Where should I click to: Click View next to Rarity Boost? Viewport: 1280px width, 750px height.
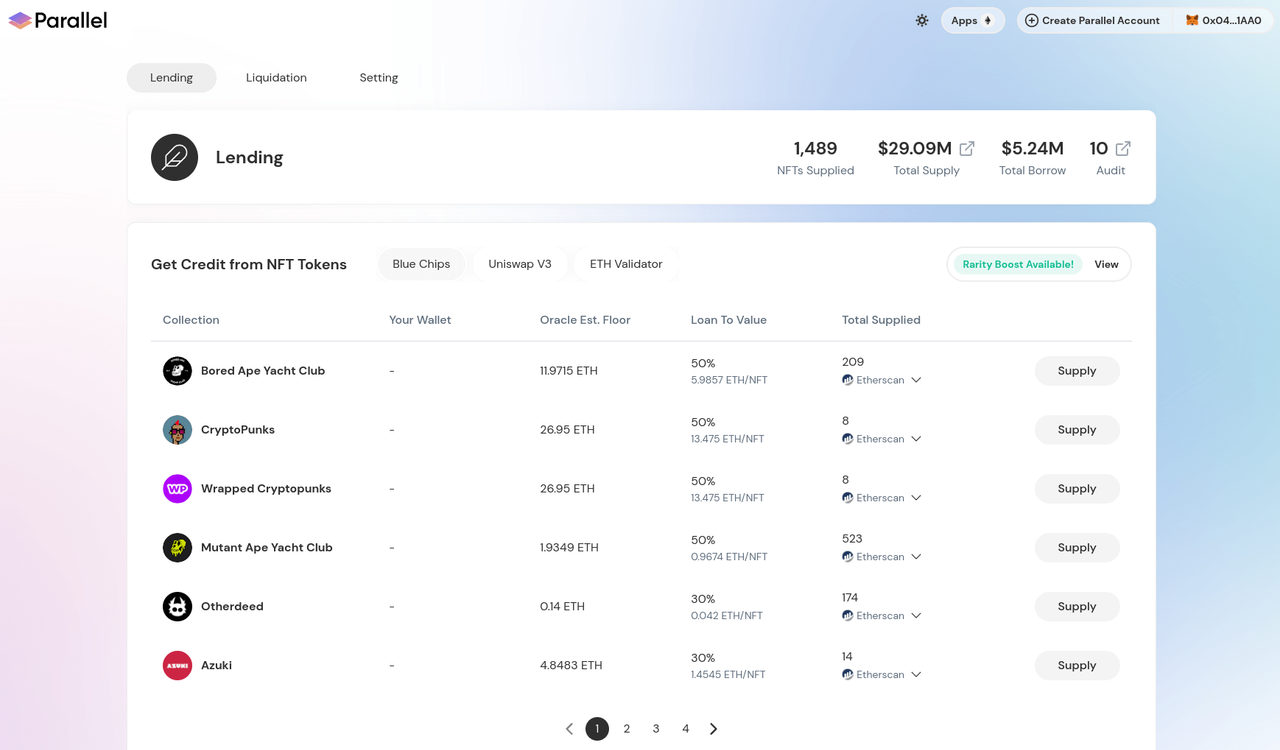pos(1106,265)
